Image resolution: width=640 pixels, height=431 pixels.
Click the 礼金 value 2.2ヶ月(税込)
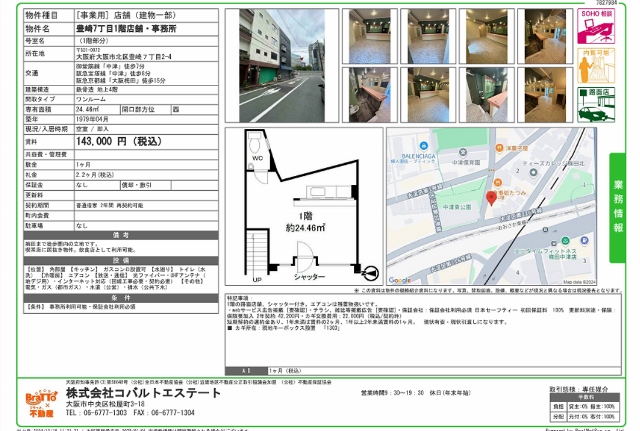pos(95,175)
